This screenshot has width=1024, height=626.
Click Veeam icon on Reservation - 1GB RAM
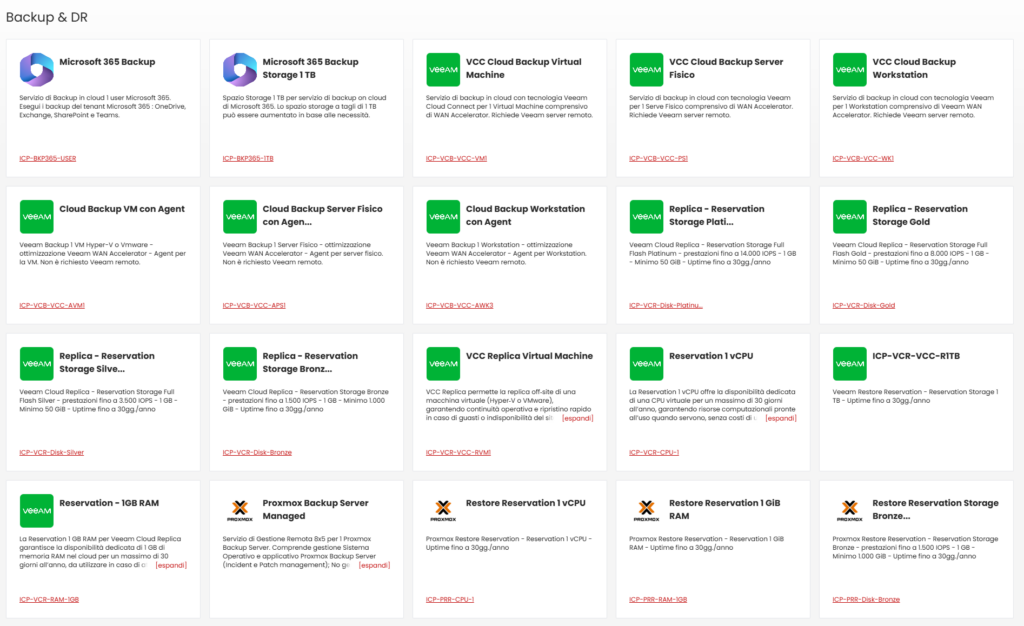37,510
